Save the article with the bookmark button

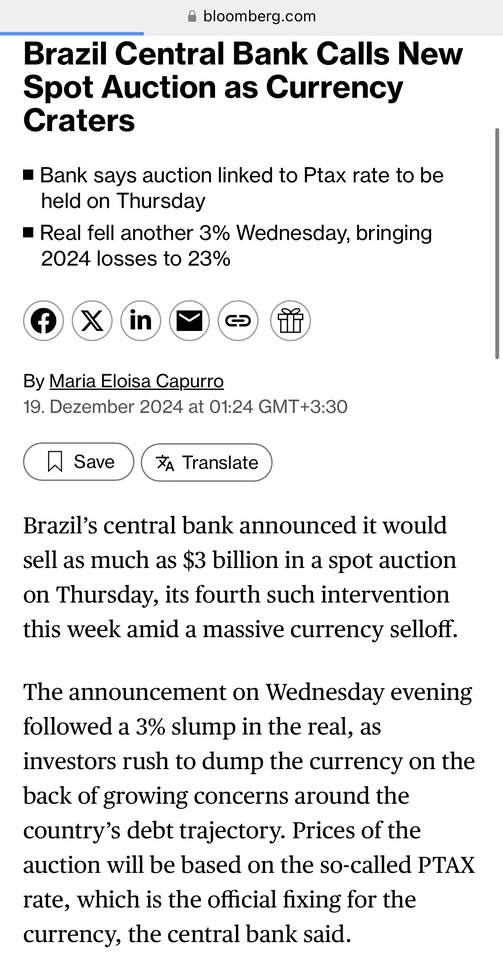(78, 462)
